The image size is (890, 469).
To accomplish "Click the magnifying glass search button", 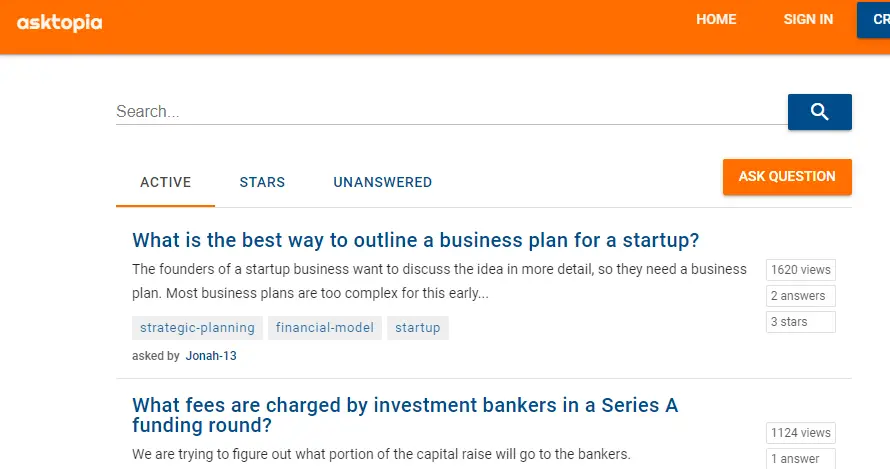I will [x=819, y=112].
